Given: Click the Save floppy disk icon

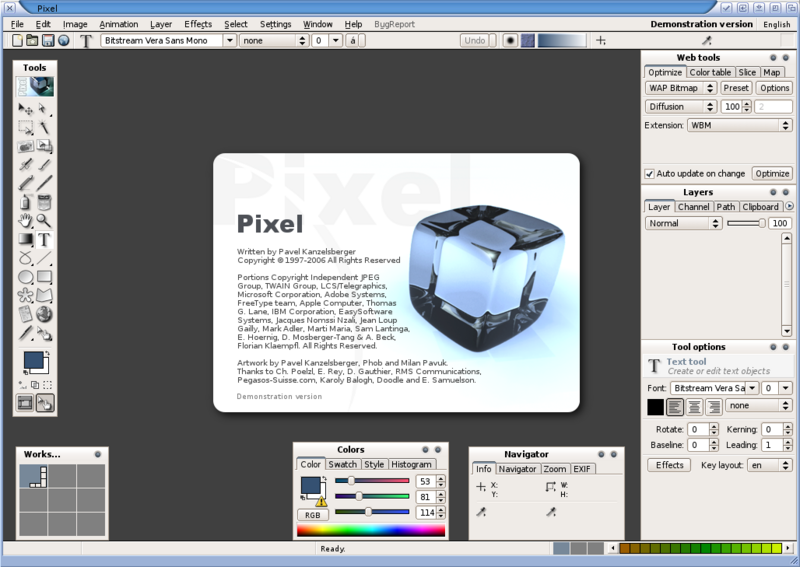Looking at the screenshot, I should [x=48, y=41].
